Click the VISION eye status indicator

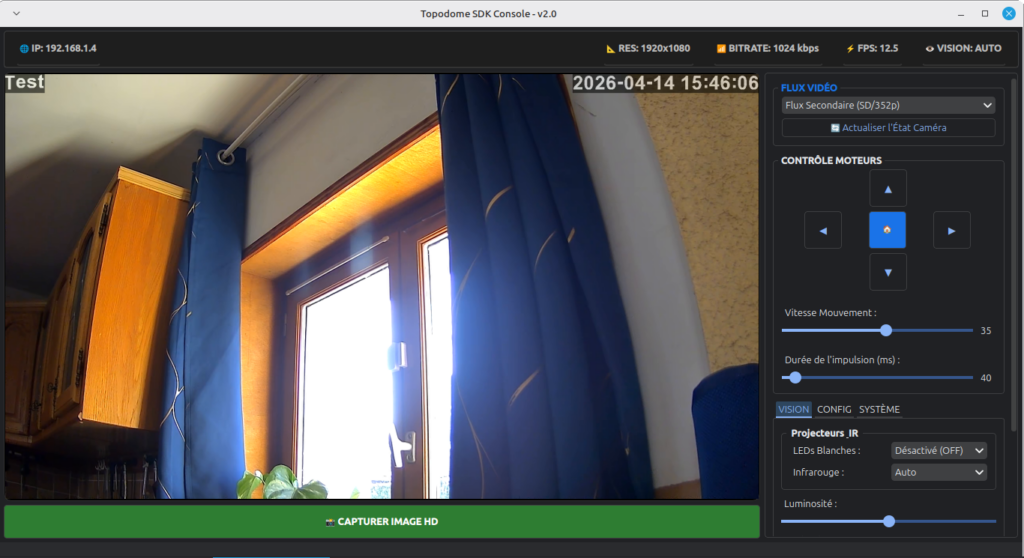pos(963,48)
